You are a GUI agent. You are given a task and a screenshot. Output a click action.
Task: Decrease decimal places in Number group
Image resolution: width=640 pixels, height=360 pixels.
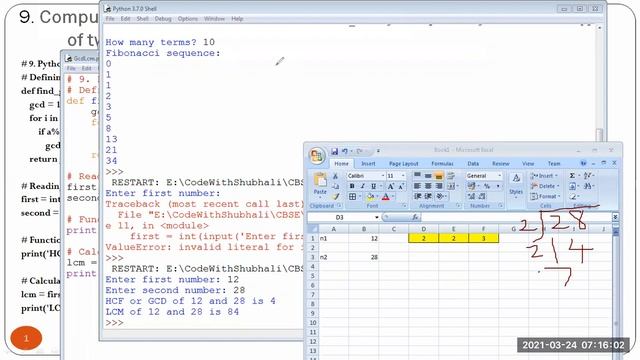pyautogui.click(x=482, y=196)
